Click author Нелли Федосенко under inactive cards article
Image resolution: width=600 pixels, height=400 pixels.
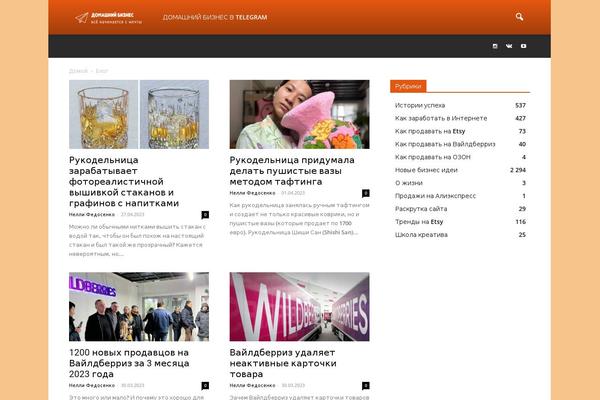pyautogui.click(x=252, y=385)
